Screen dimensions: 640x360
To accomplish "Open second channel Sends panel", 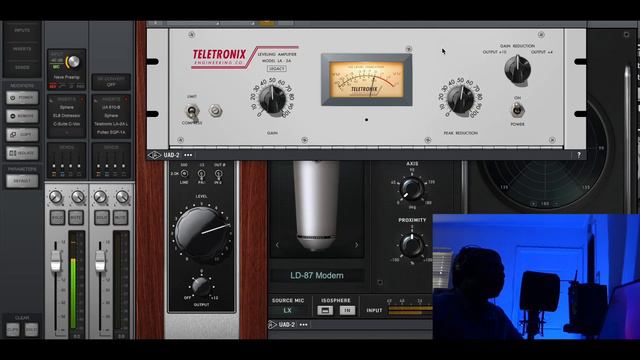I will click(x=111, y=161).
